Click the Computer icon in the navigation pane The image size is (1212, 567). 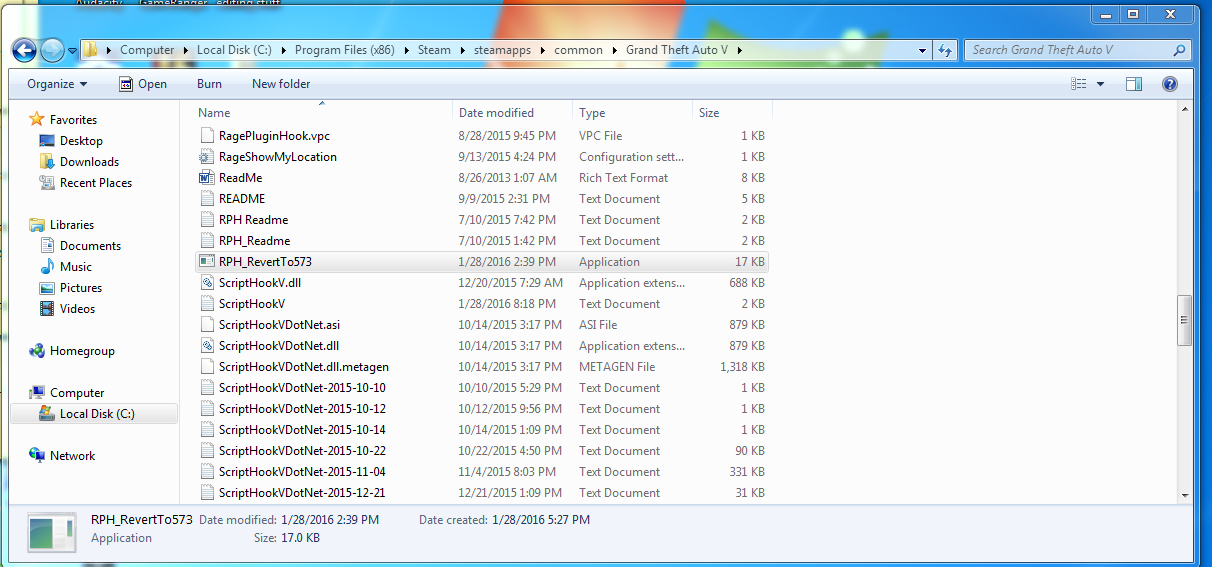click(37, 392)
